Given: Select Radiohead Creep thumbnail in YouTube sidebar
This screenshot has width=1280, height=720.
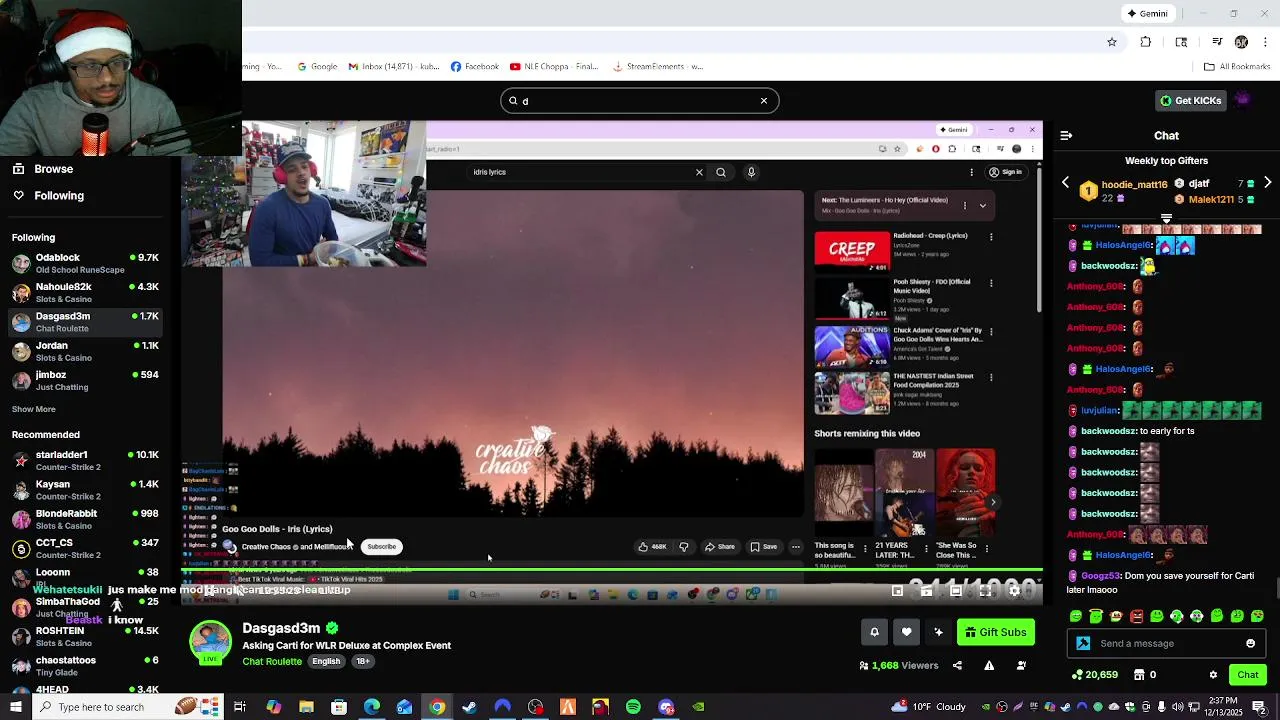Looking at the screenshot, I should 852,252.
